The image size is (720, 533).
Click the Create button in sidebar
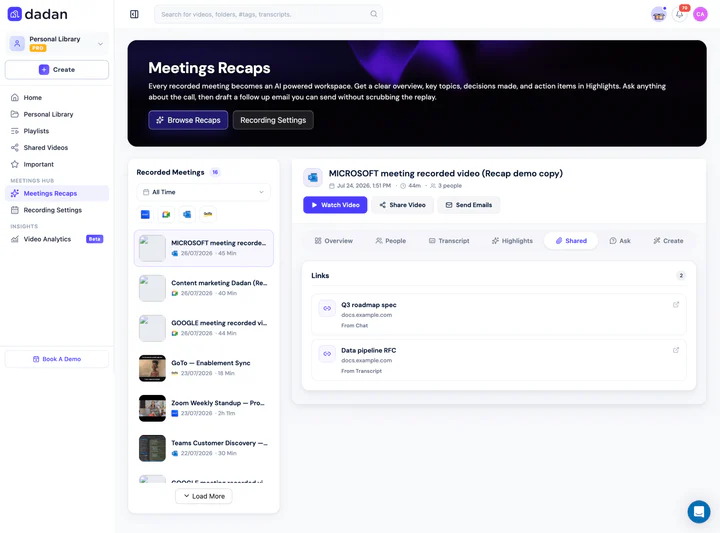(x=57, y=70)
